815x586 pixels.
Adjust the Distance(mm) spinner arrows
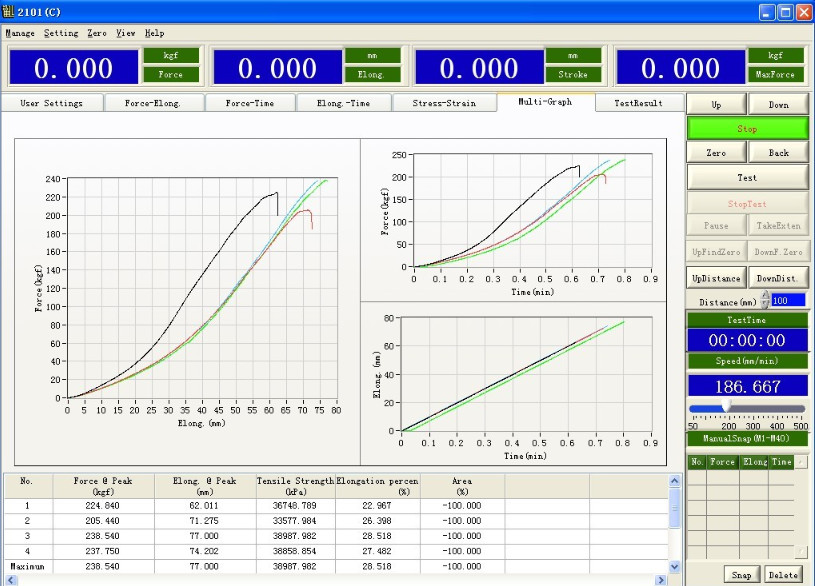[765, 300]
